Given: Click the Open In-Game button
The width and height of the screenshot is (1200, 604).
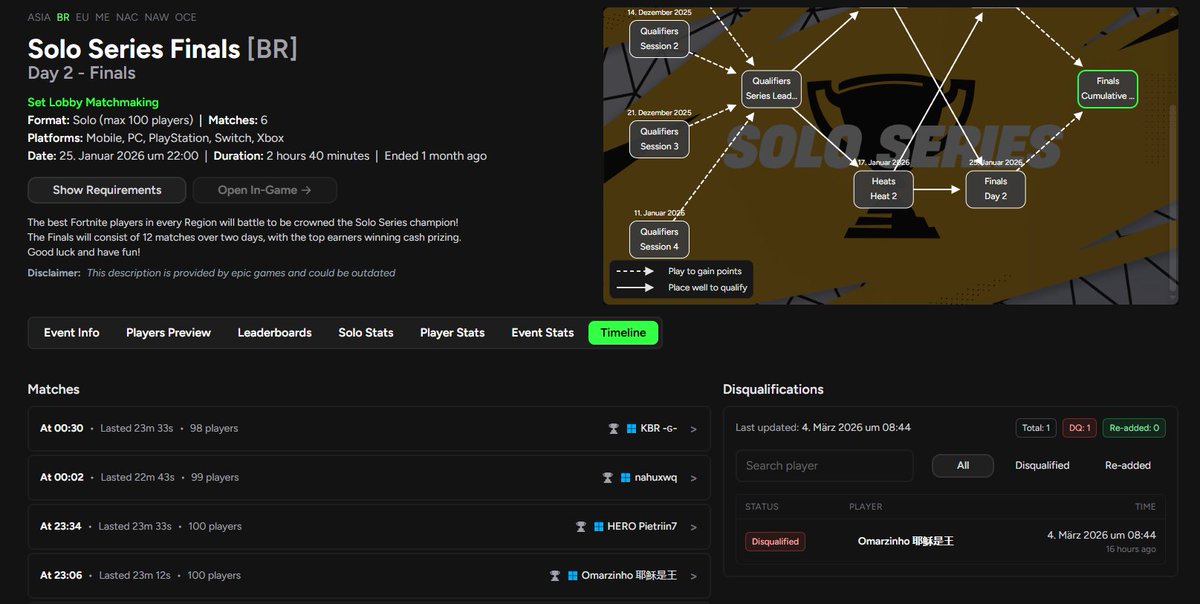Looking at the screenshot, I should pyautogui.click(x=265, y=190).
